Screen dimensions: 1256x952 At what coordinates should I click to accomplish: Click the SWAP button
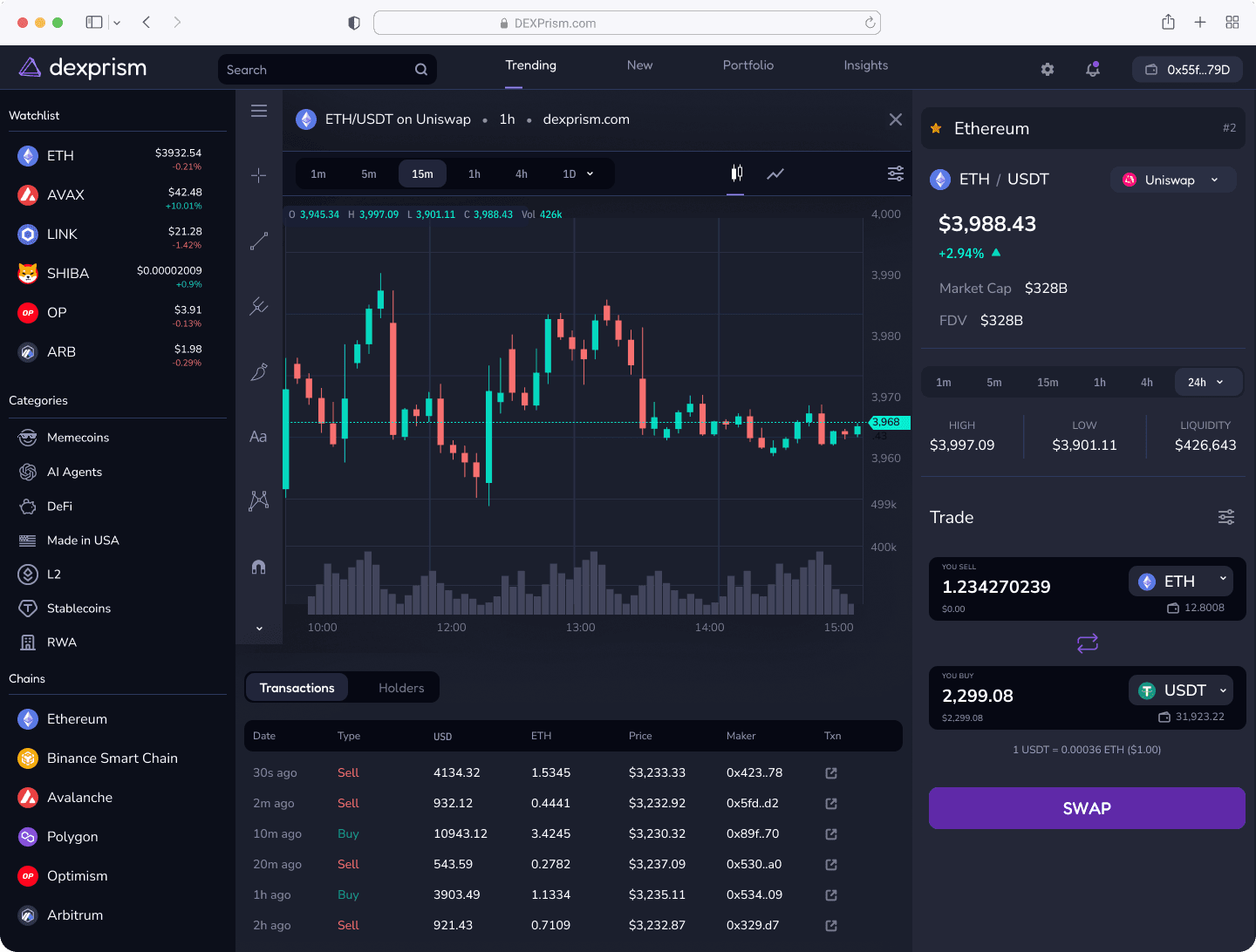coord(1087,808)
